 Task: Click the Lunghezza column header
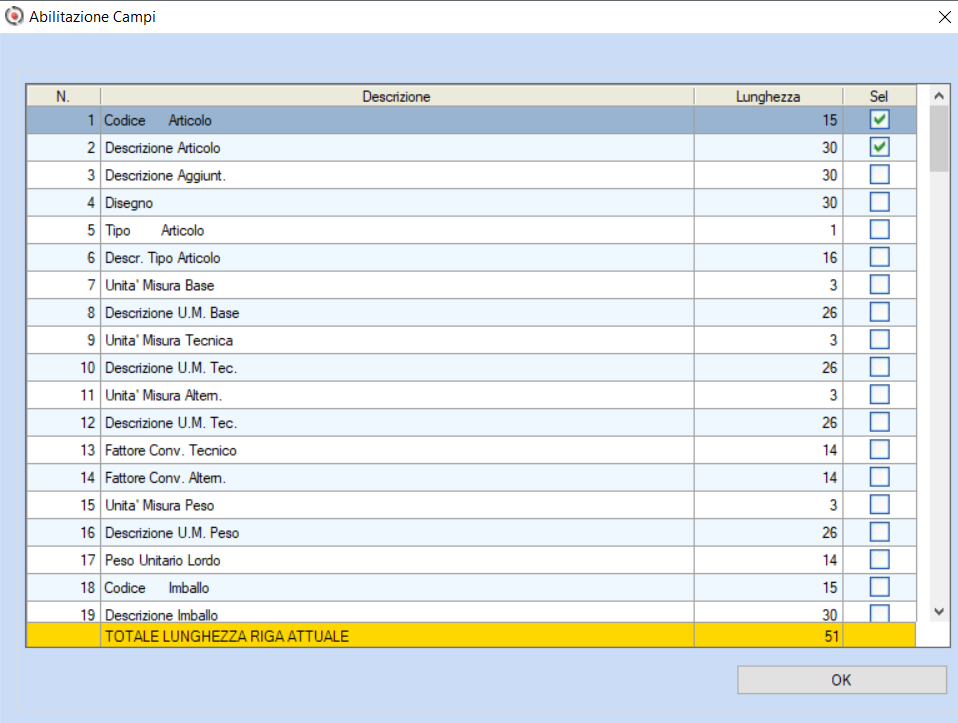(768, 97)
